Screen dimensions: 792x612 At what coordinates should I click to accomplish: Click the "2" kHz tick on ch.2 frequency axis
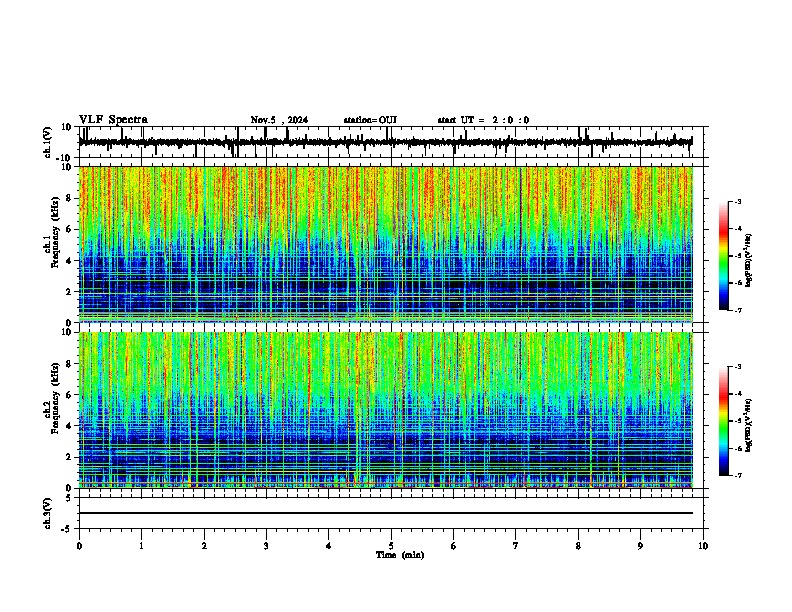pyautogui.click(x=71, y=457)
